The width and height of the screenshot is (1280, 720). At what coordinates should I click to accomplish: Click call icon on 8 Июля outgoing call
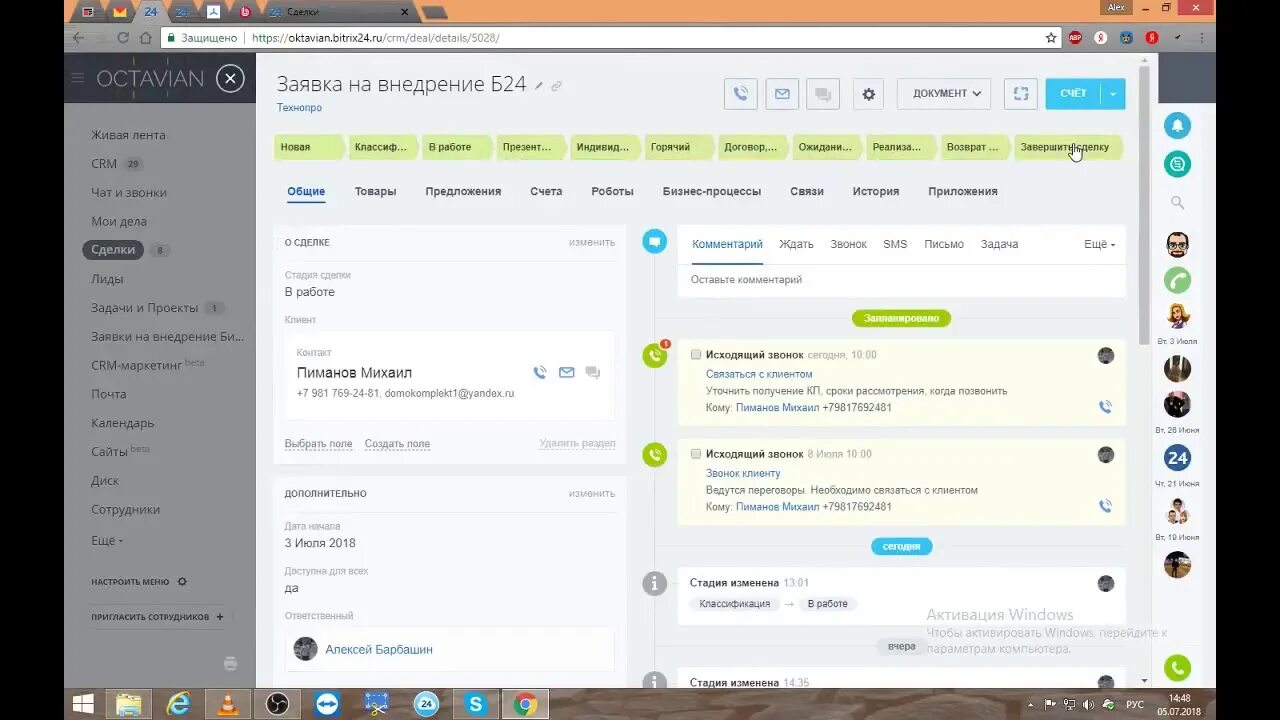[1105, 506]
